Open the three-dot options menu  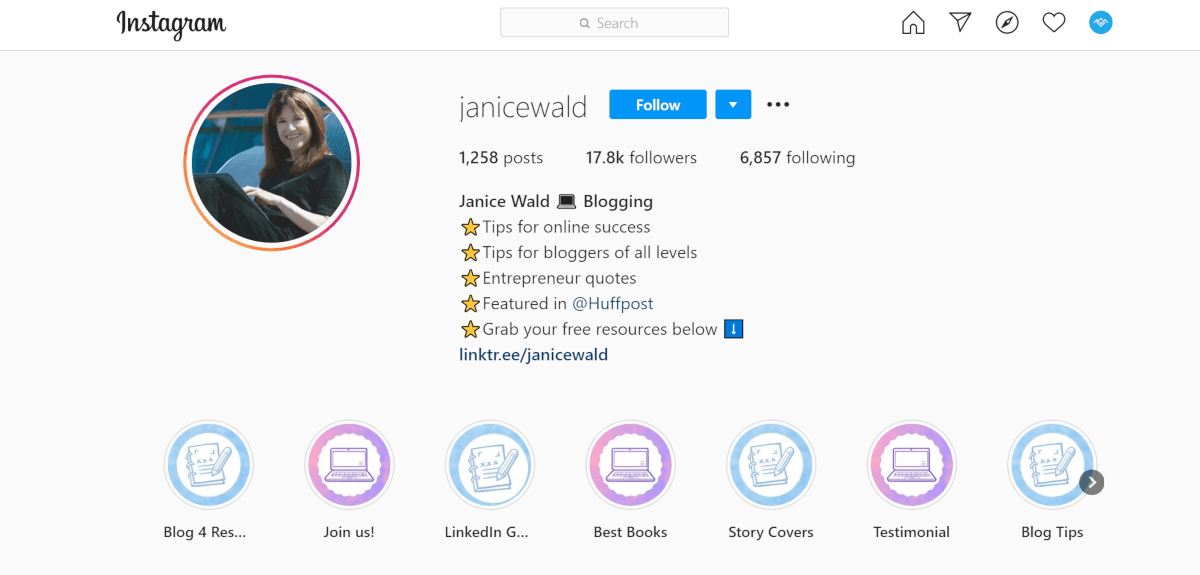[778, 105]
